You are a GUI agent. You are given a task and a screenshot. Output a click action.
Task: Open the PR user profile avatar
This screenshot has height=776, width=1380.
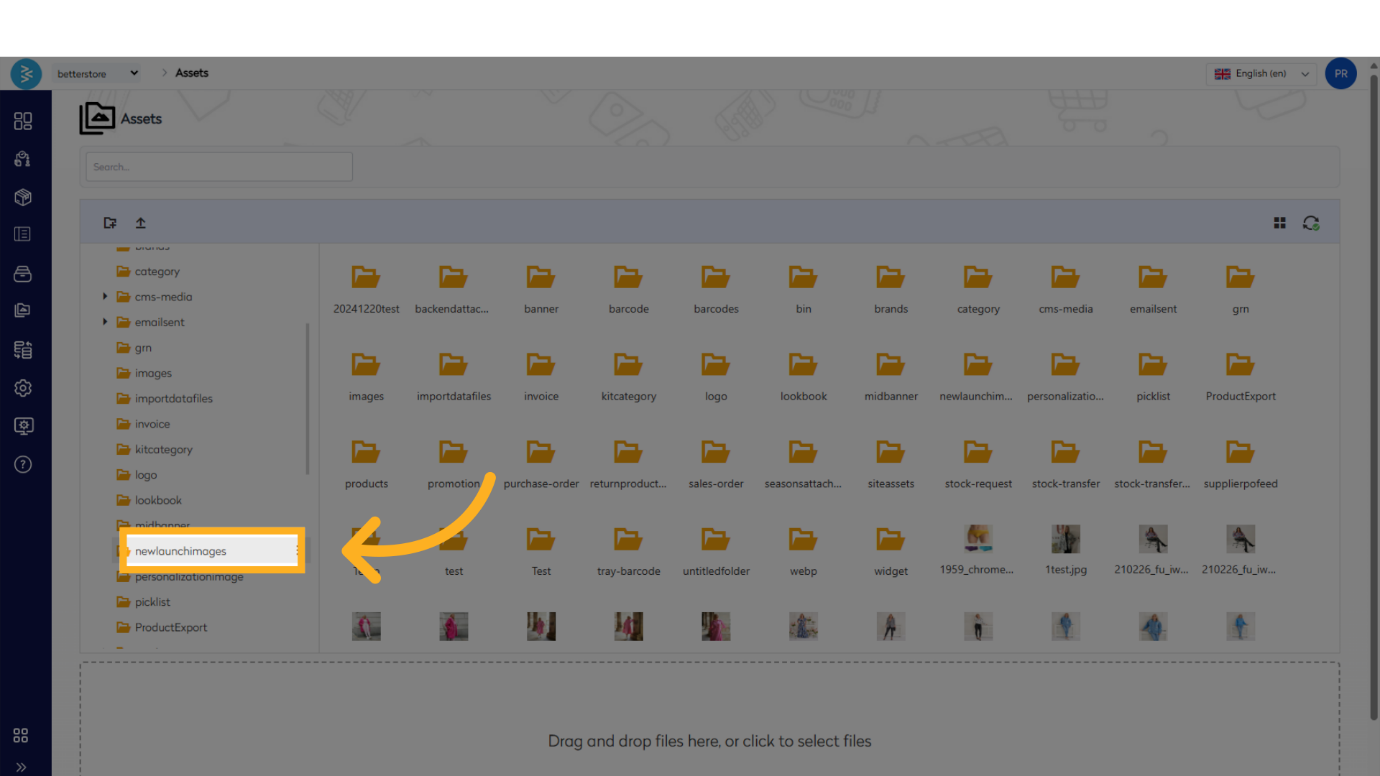coord(1340,74)
